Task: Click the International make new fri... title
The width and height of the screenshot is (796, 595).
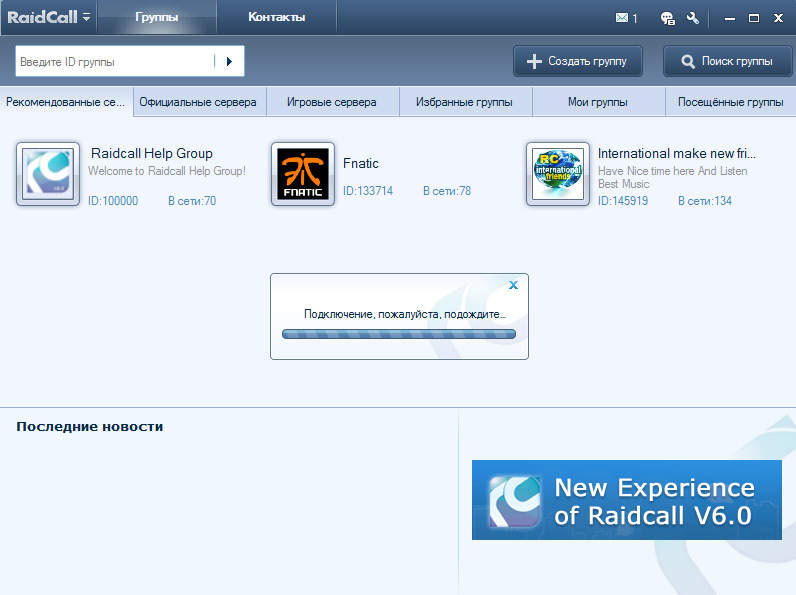Action: pyautogui.click(x=677, y=153)
